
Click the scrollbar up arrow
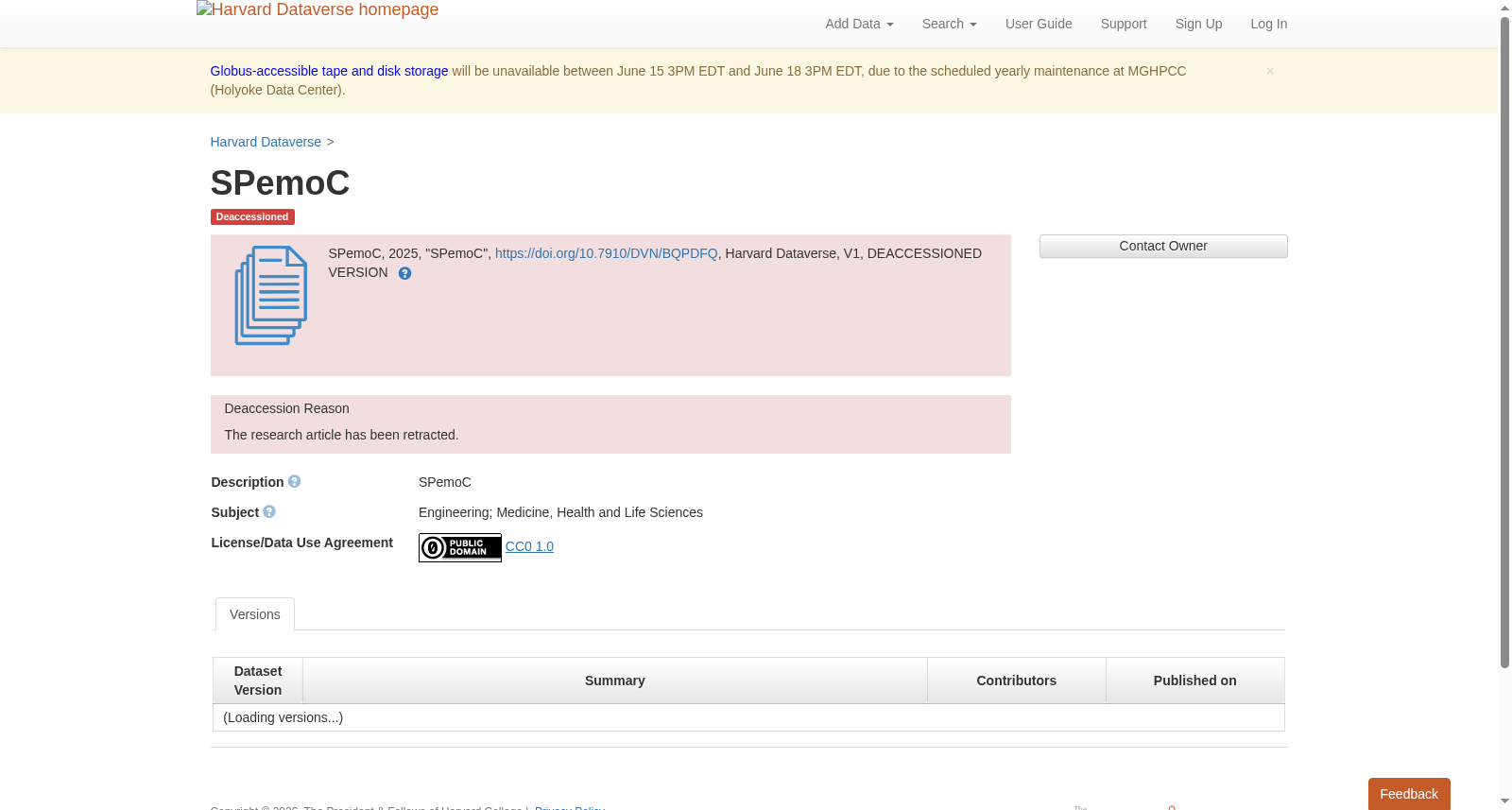coord(1505,8)
